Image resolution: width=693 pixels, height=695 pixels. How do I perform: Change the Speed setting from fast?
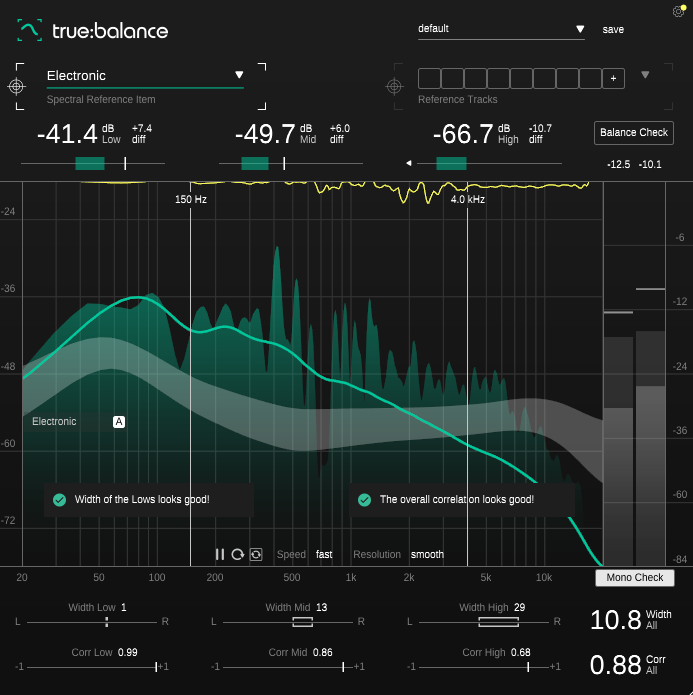click(324, 554)
